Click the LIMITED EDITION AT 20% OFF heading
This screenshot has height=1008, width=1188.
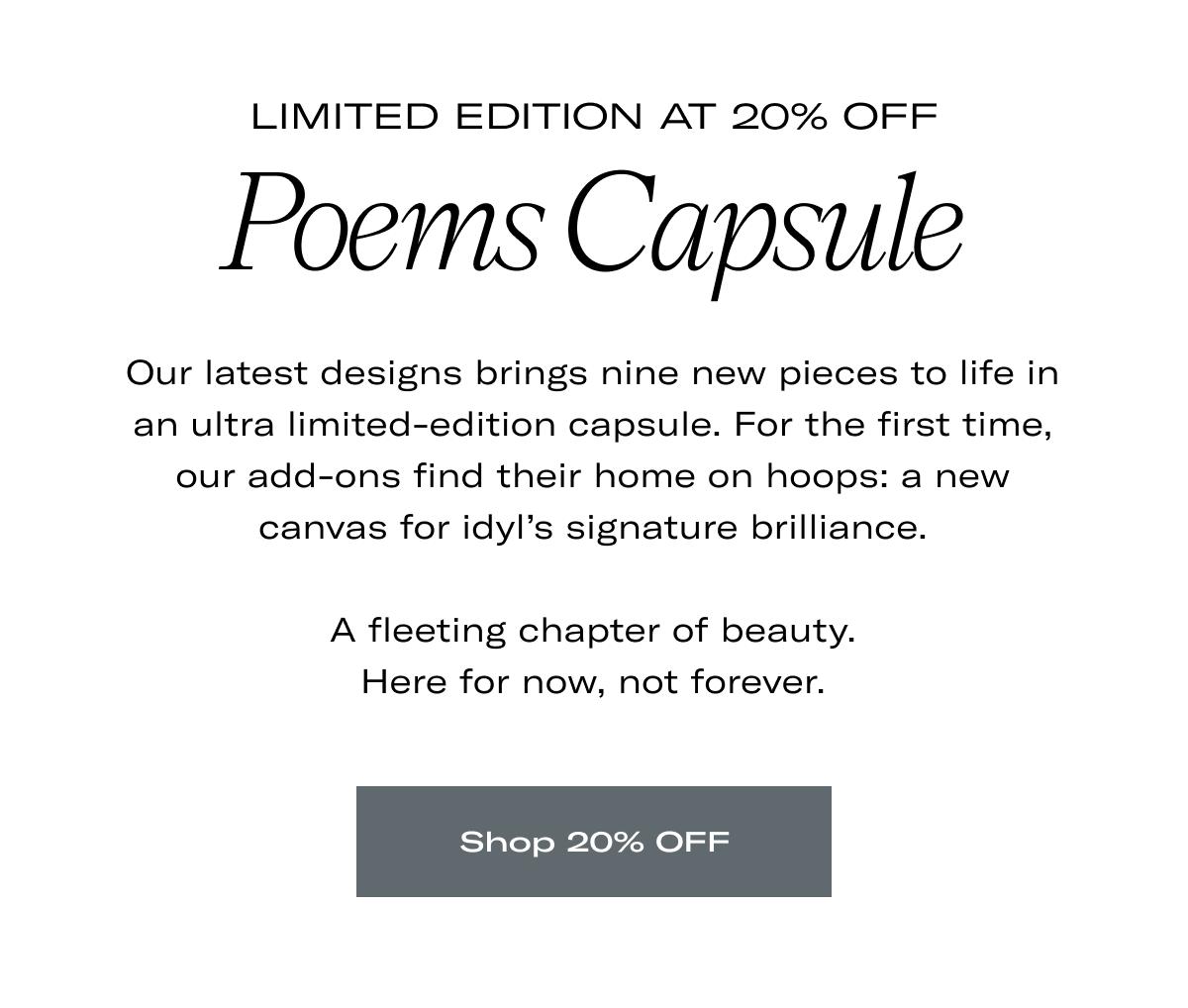coord(594,117)
